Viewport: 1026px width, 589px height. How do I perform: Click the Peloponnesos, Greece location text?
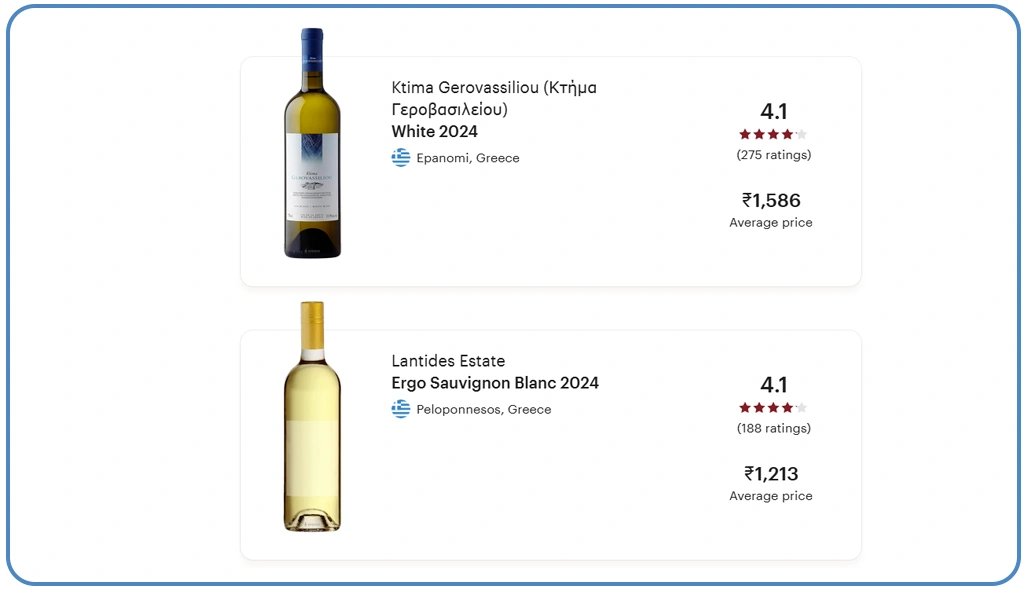coord(484,409)
